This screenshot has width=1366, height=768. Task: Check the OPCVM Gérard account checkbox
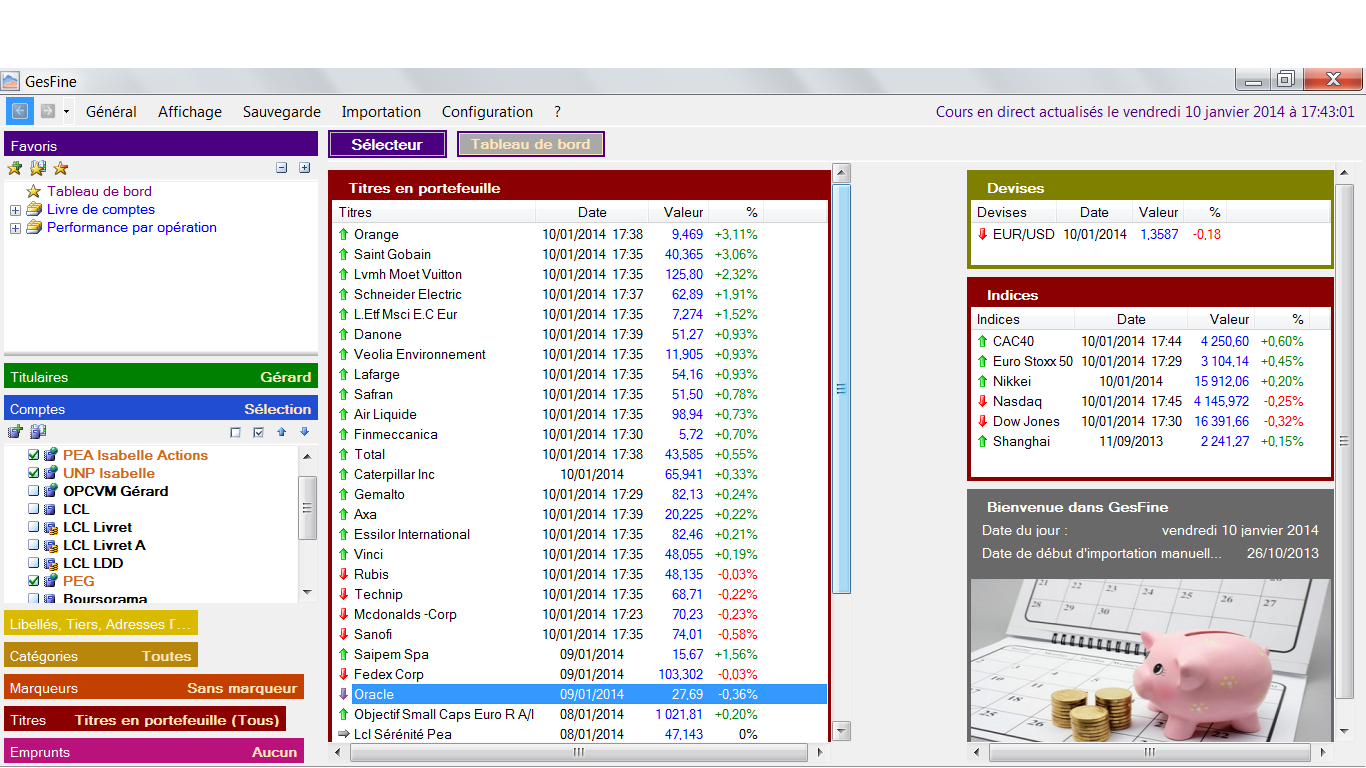(x=34, y=491)
